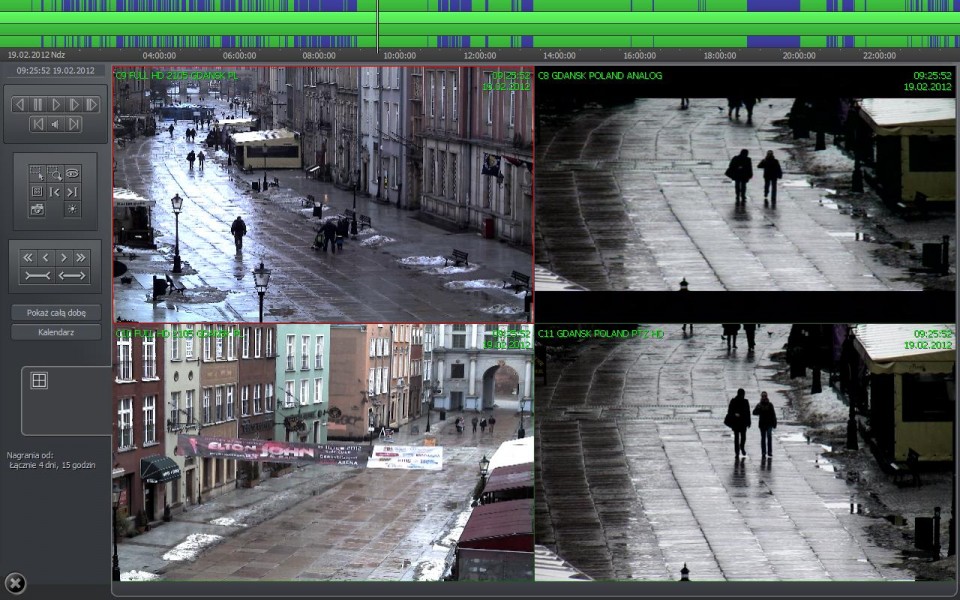Click the save floppy disk icon

[x=37, y=191]
